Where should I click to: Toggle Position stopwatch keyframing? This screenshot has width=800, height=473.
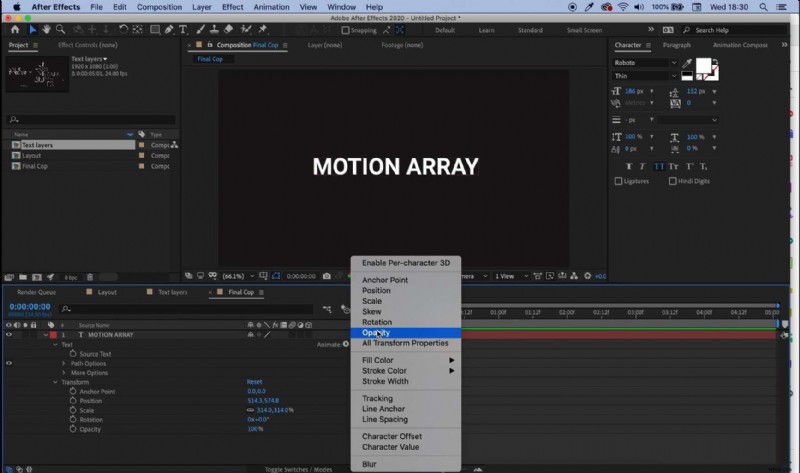(73, 401)
